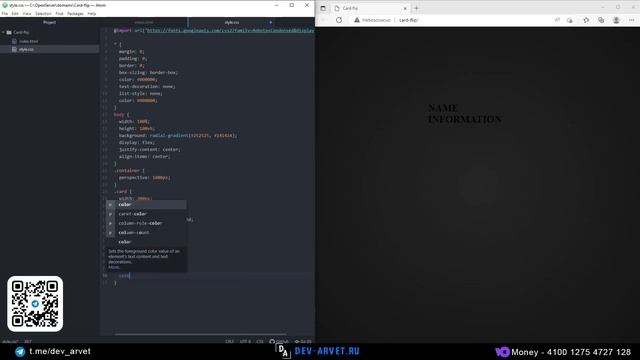Viewport: 640px width, 360px height.
Task: Open the browser Settings and more menu
Action: click(x=631, y=20)
